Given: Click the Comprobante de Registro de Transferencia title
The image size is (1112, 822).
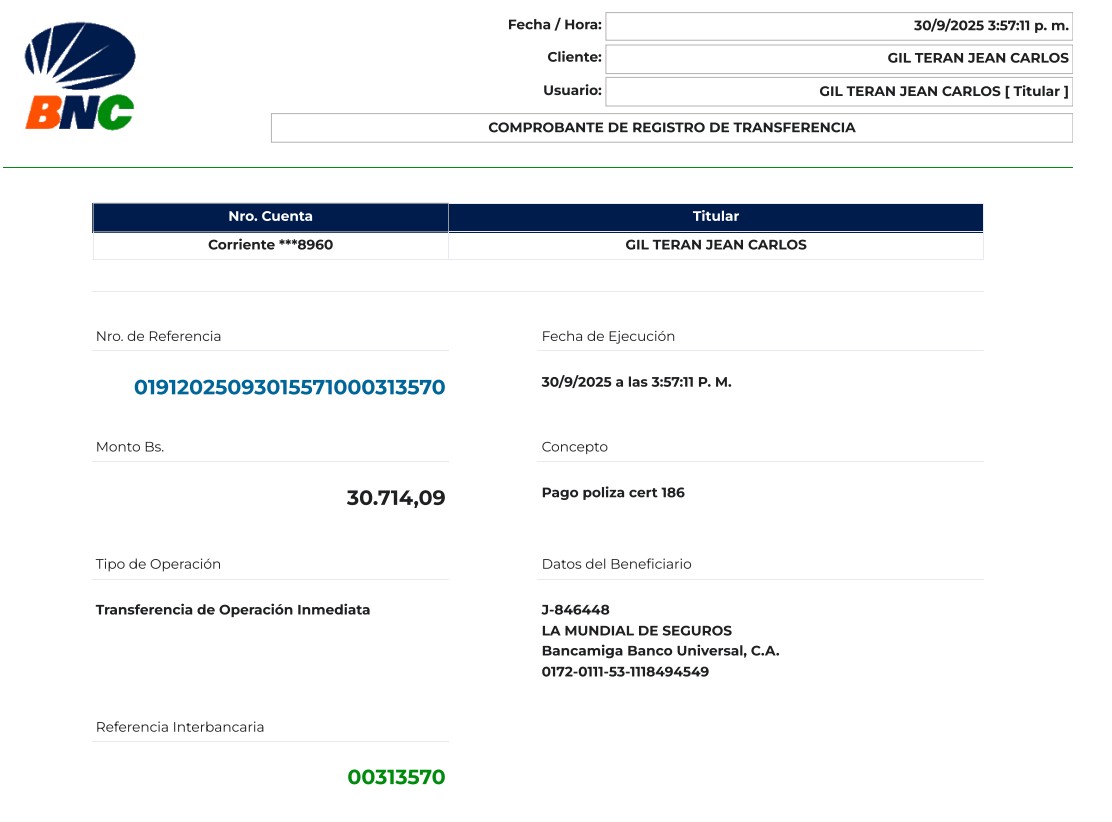Looking at the screenshot, I should (671, 128).
